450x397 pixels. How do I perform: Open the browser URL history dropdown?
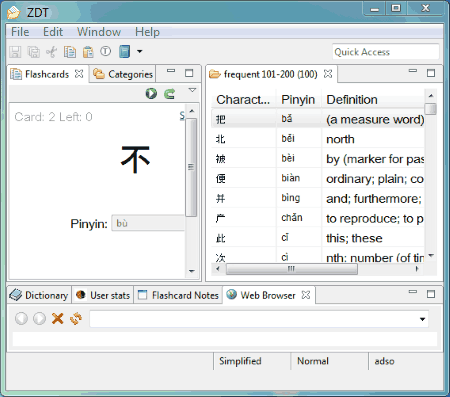pos(422,319)
